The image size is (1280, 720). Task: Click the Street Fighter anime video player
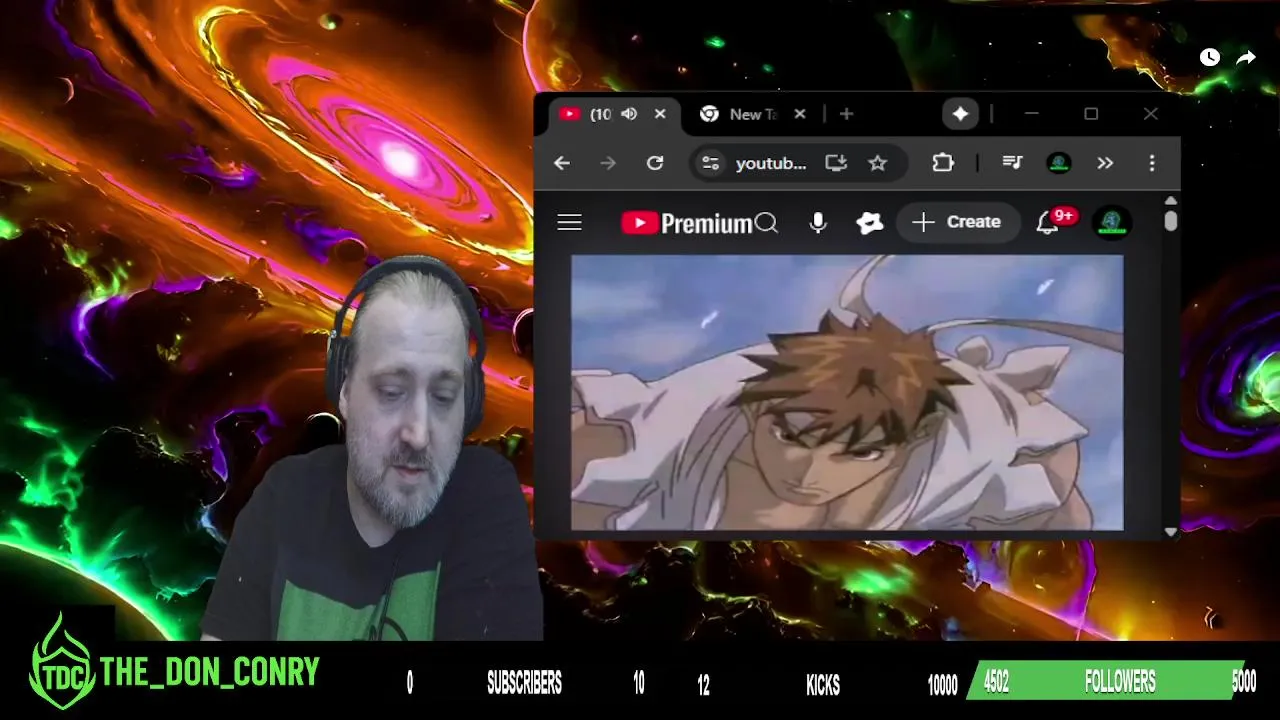click(x=847, y=392)
